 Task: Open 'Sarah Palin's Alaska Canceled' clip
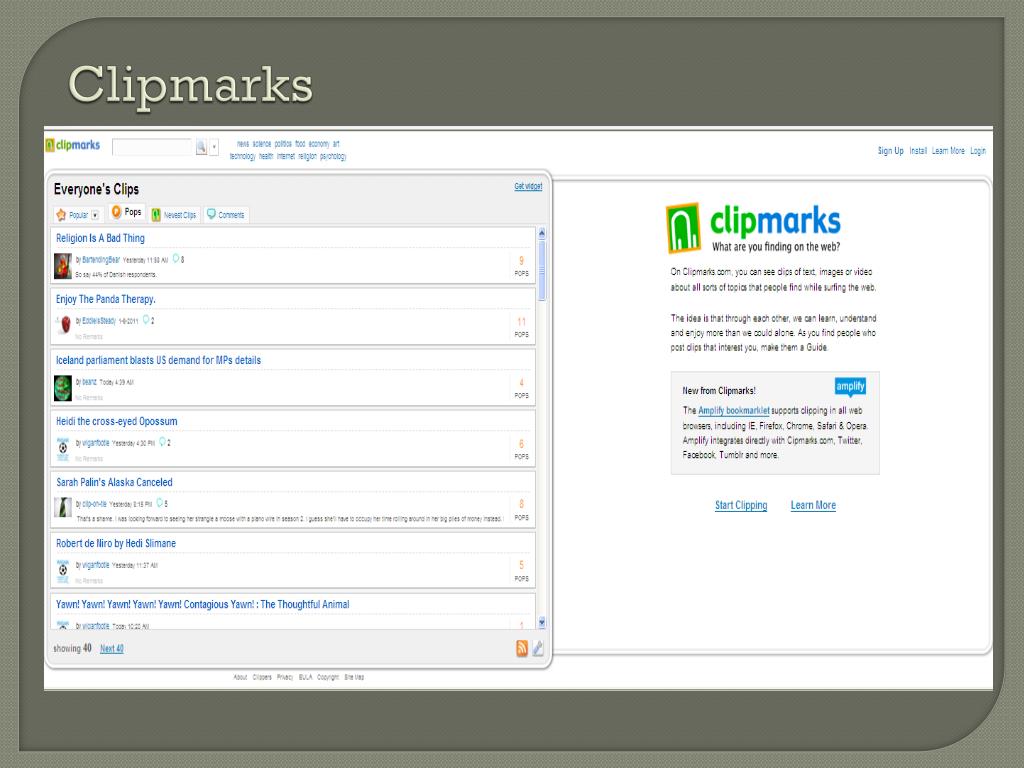[114, 483]
